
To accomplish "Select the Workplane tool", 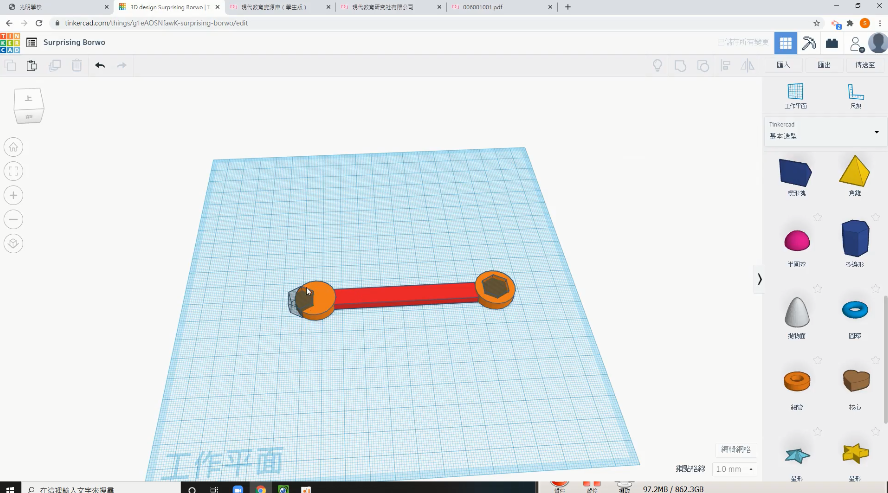I will click(796, 96).
